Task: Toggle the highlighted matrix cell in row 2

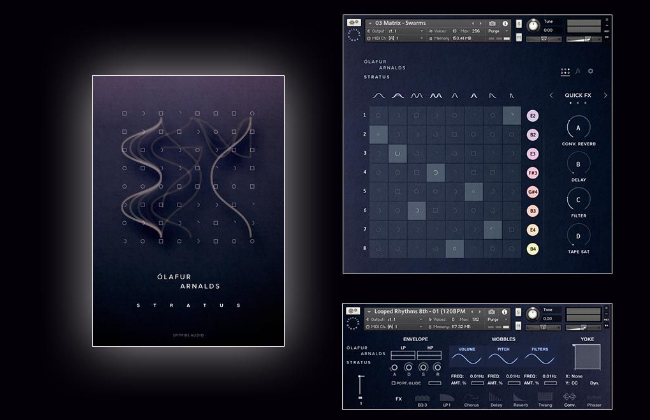Action: [x=378, y=134]
